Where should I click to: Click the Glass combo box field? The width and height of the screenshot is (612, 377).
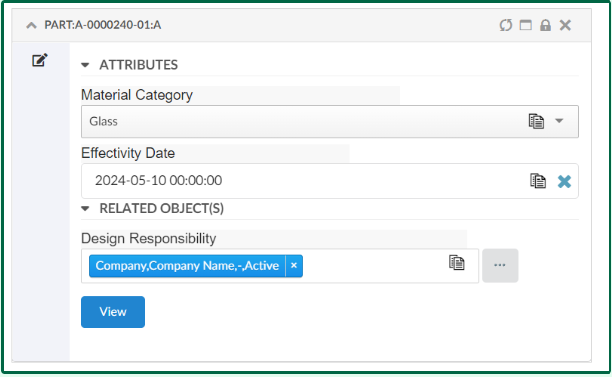(330, 121)
